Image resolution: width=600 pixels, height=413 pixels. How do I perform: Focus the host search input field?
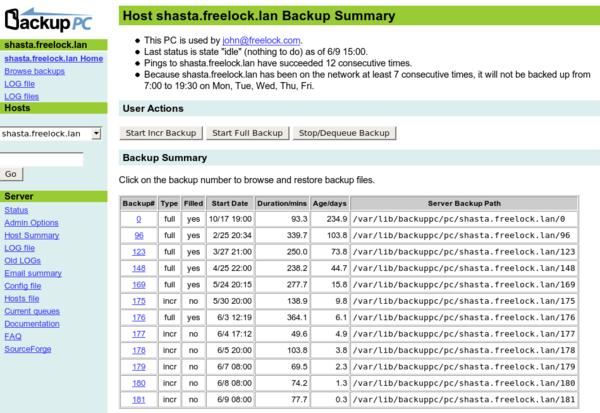41,159
